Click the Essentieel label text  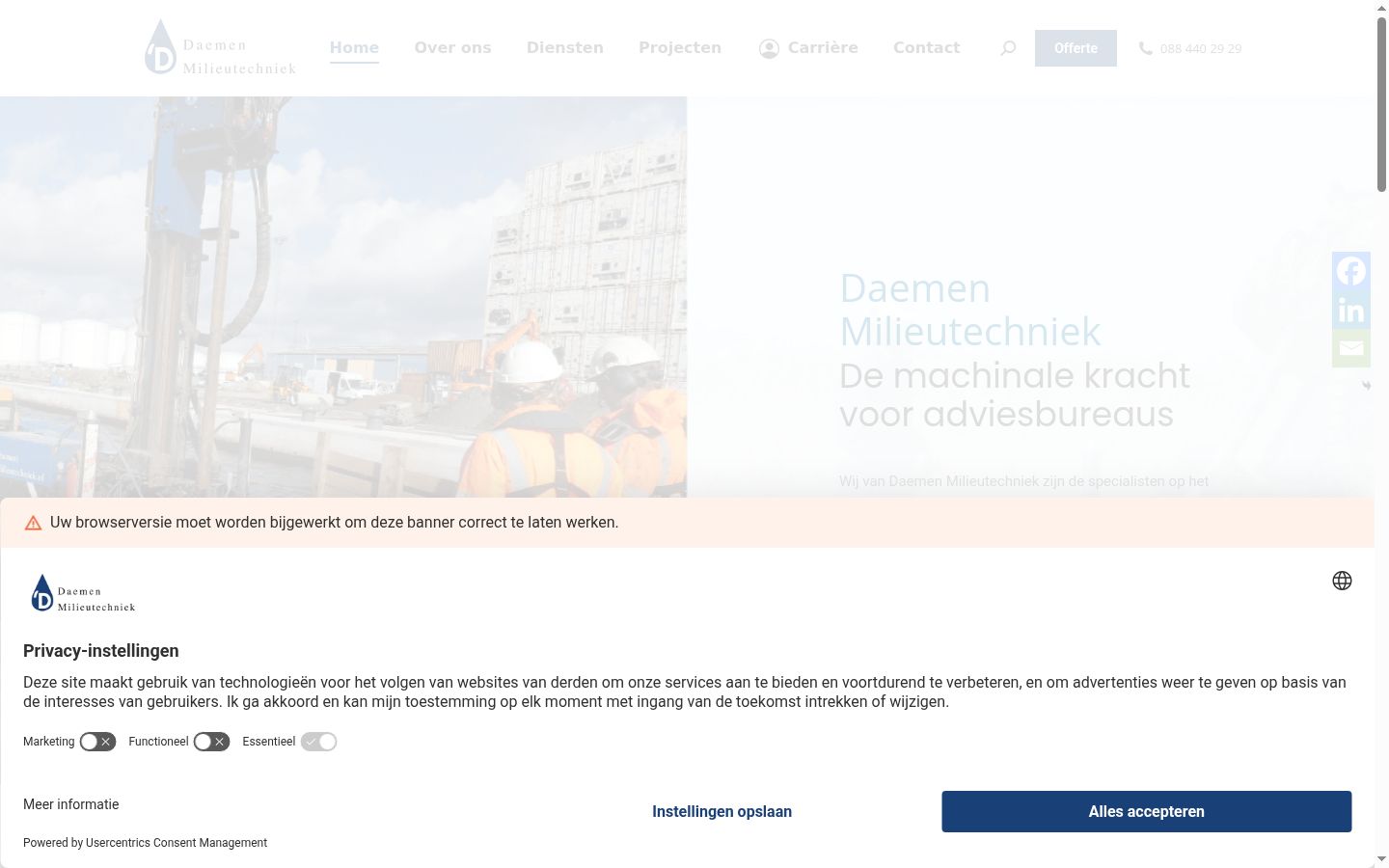coord(269,742)
